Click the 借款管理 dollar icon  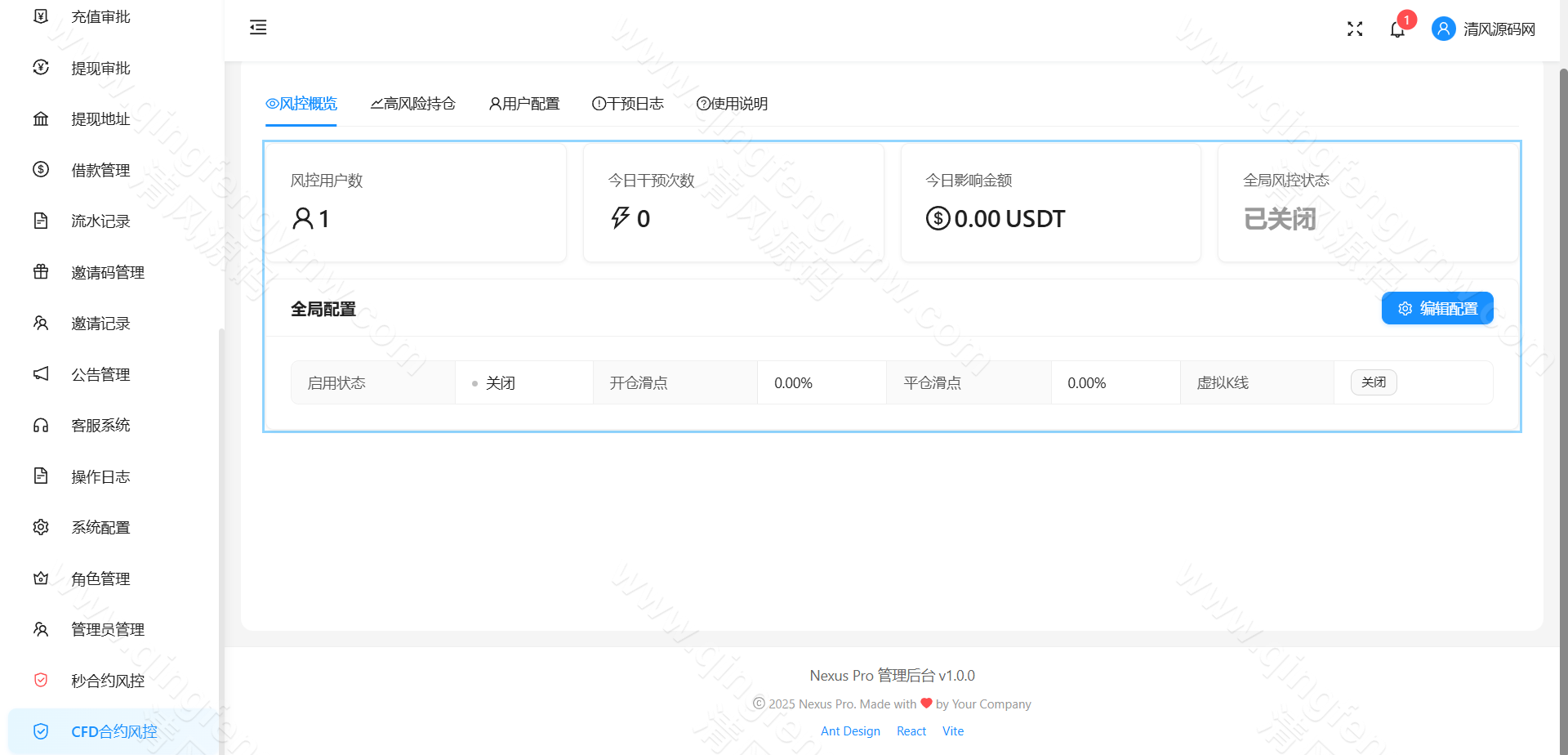point(41,169)
